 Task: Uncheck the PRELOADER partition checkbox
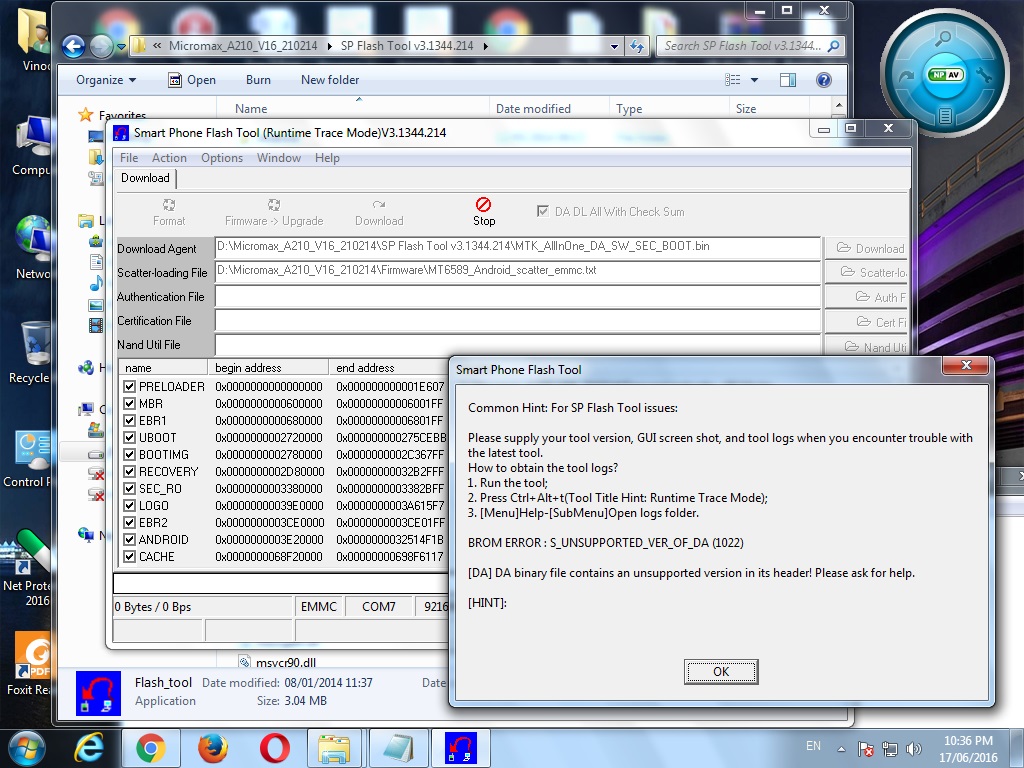tap(129, 387)
